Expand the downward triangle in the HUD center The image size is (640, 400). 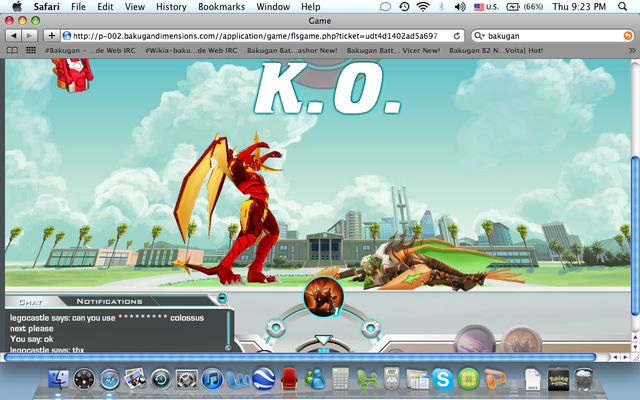[322, 340]
